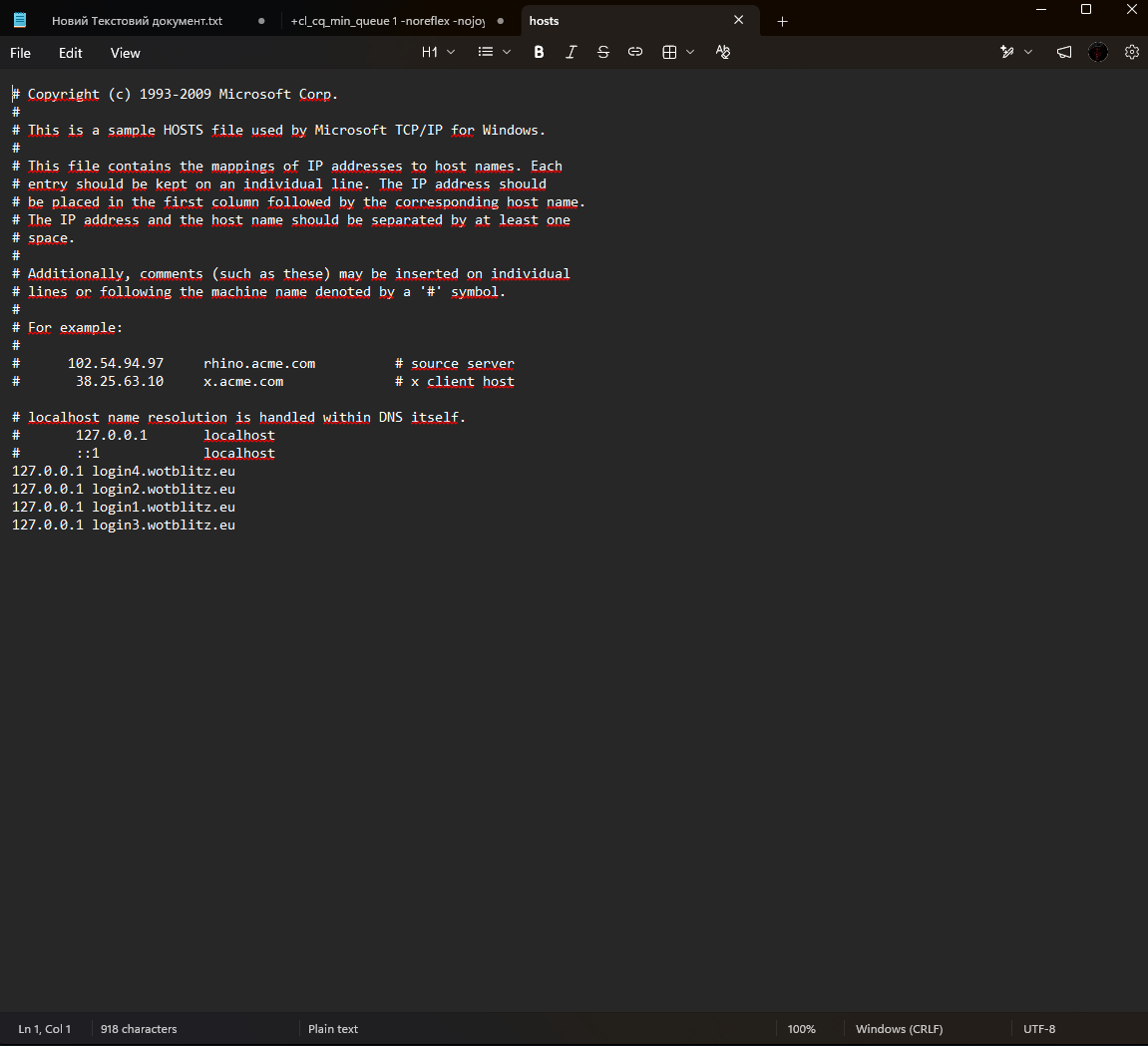Click the IP 38.25.63.10
Image resolution: width=1148 pixels, height=1046 pixels.
click(x=120, y=381)
